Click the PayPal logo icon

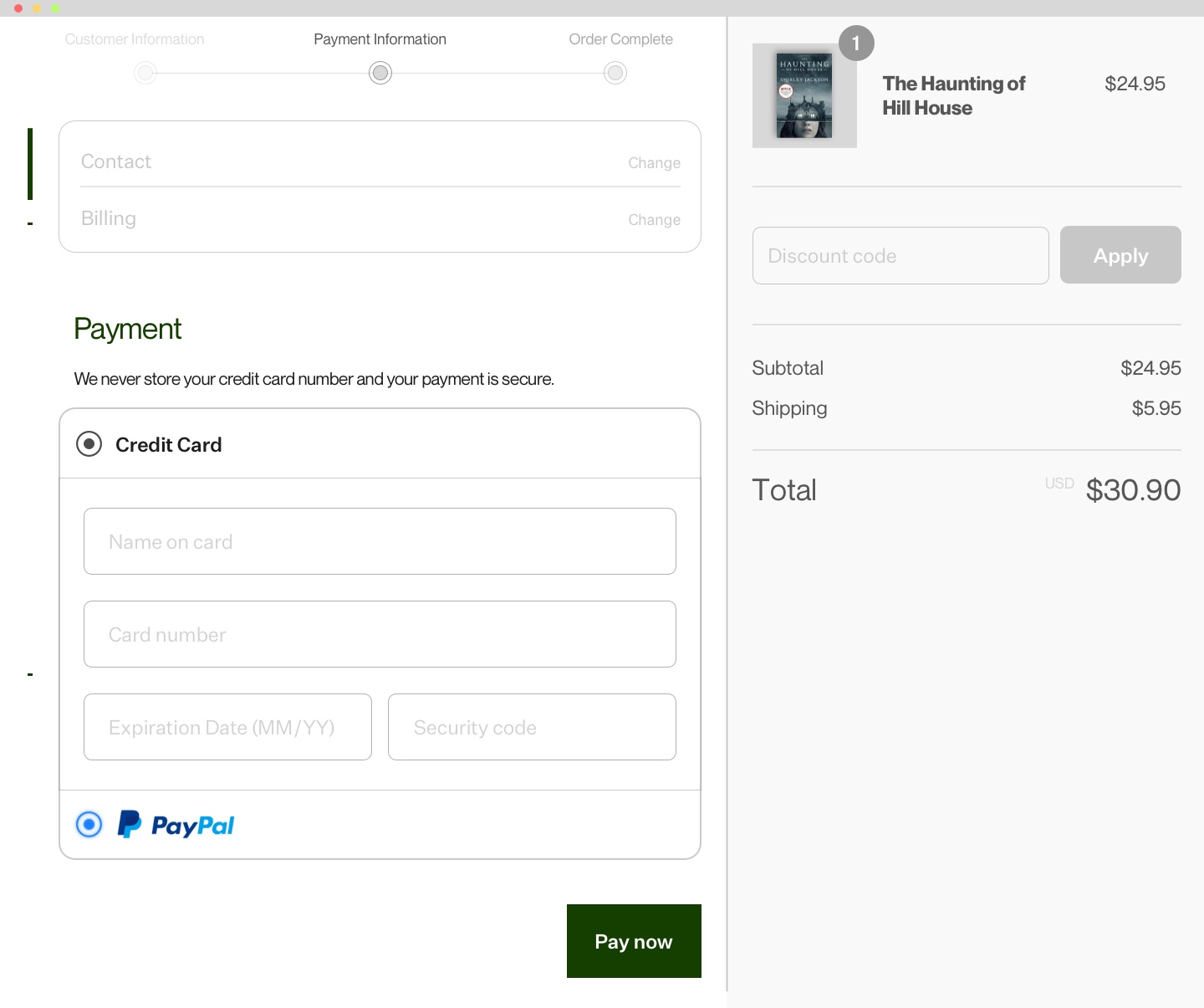176,825
